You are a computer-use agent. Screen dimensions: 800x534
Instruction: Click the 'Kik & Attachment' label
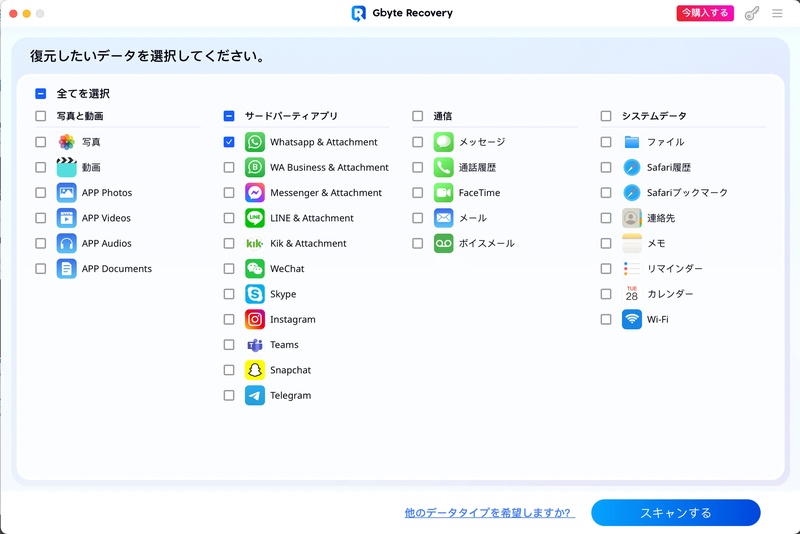click(308, 243)
